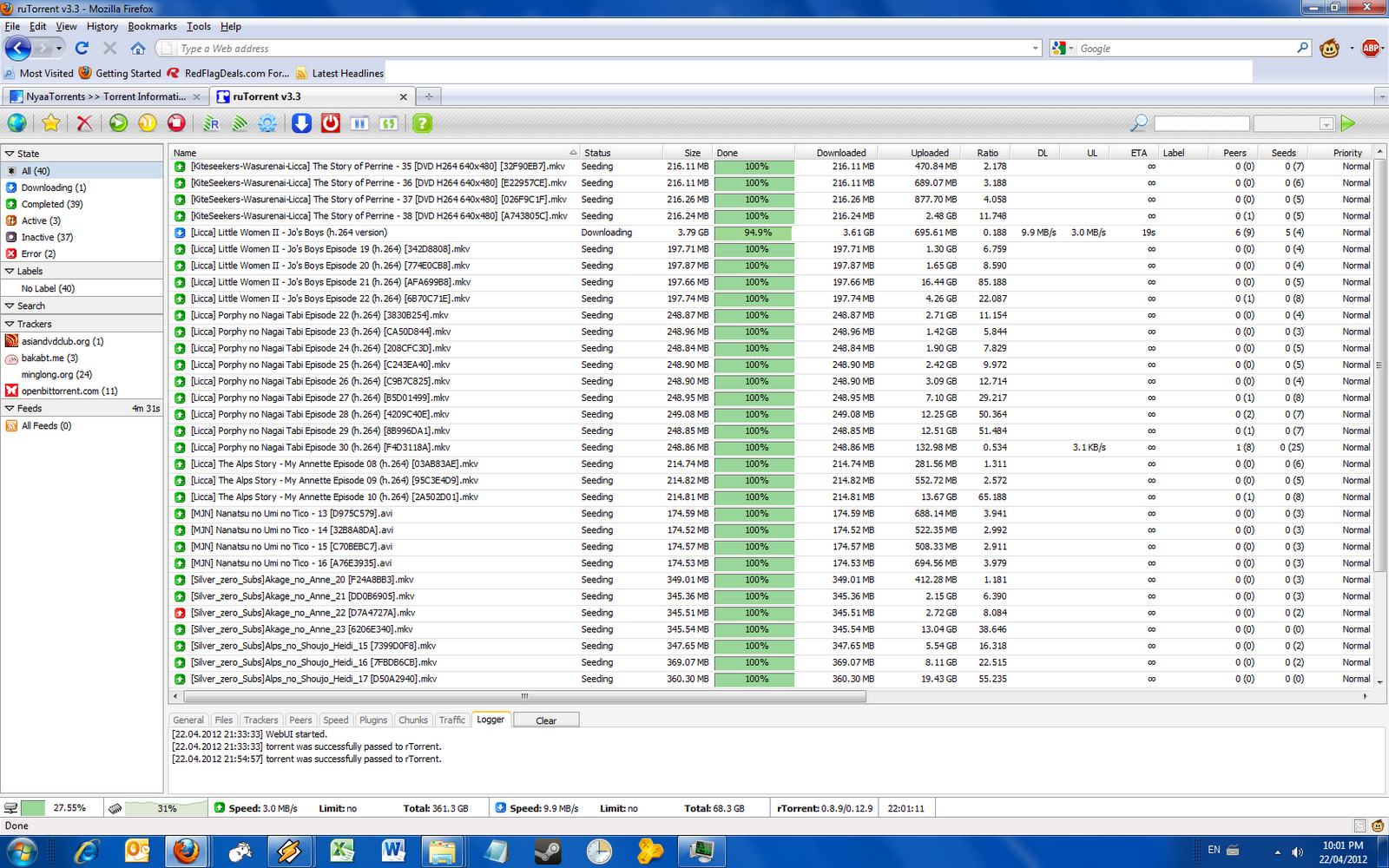Collapse the State panel
1389x868 pixels.
click(10, 154)
